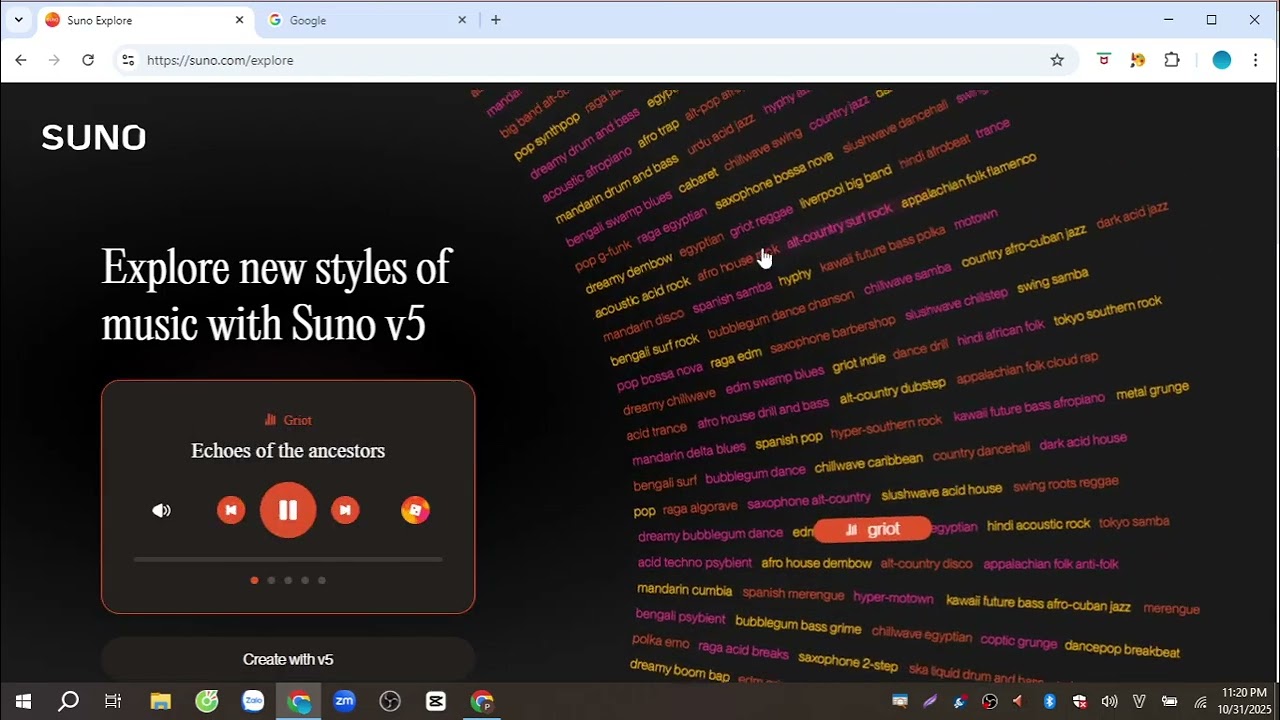Open the system volume tray icon
1280x720 pixels.
point(1109,701)
